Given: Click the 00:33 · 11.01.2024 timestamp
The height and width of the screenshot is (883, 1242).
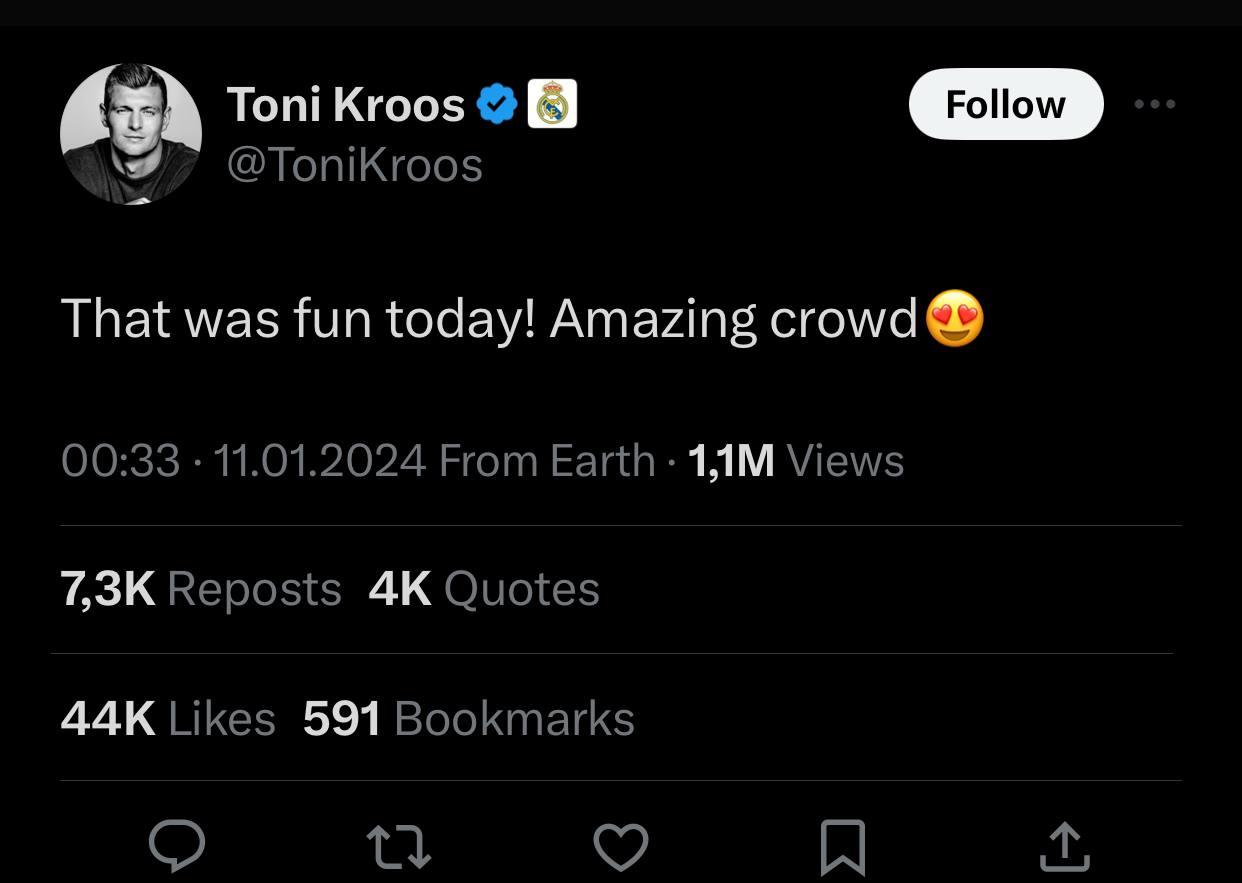Looking at the screenshot, I should coord(243,461).
